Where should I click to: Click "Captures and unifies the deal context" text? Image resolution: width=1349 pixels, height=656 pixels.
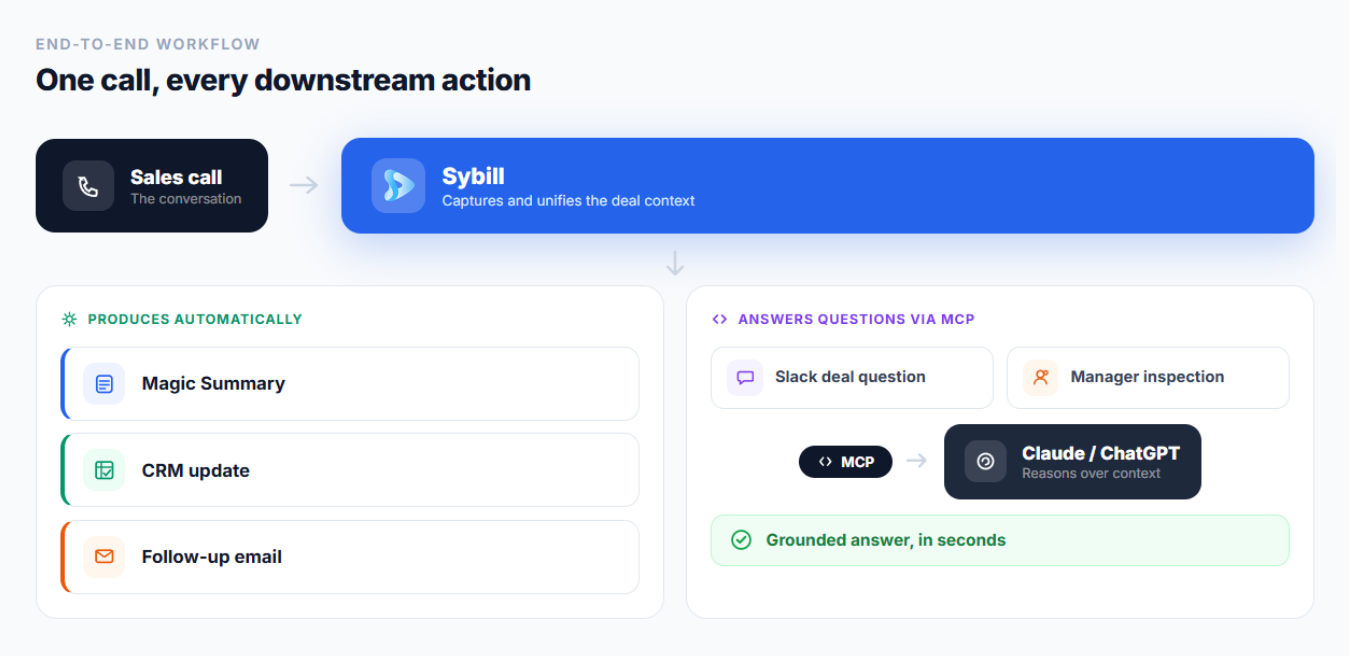pyautogui.click(x=568, y=201)
